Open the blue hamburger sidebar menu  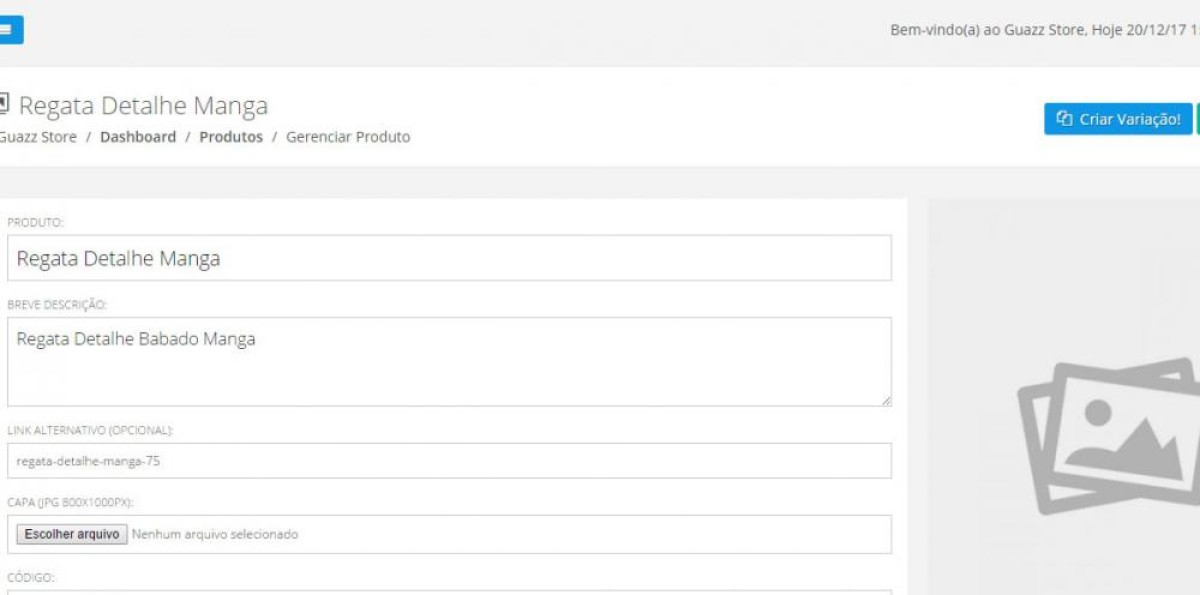click(x=9, y=31)
